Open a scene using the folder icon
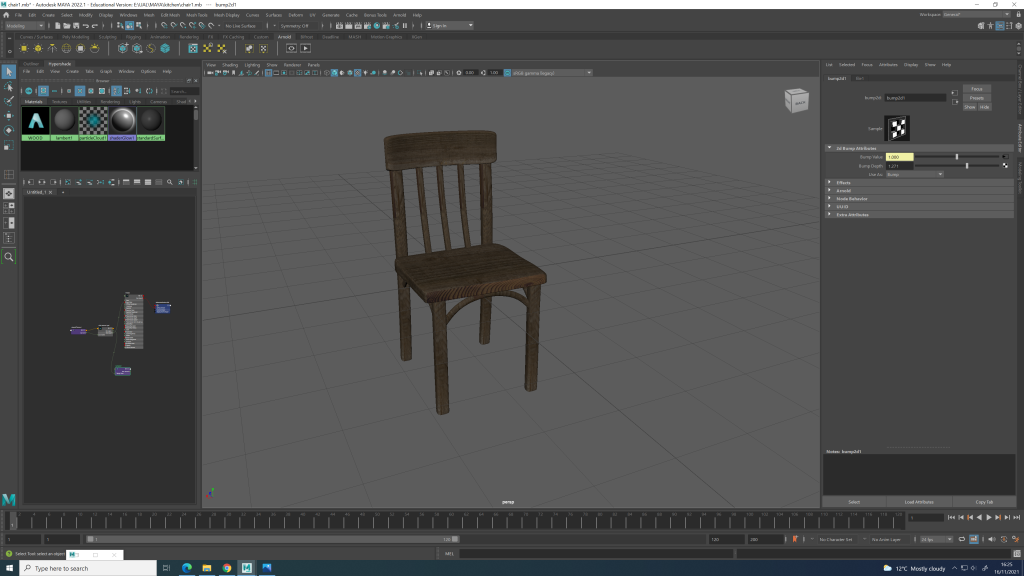The width and height of the screenshot is (1024, 576). (x=67, y=25)
